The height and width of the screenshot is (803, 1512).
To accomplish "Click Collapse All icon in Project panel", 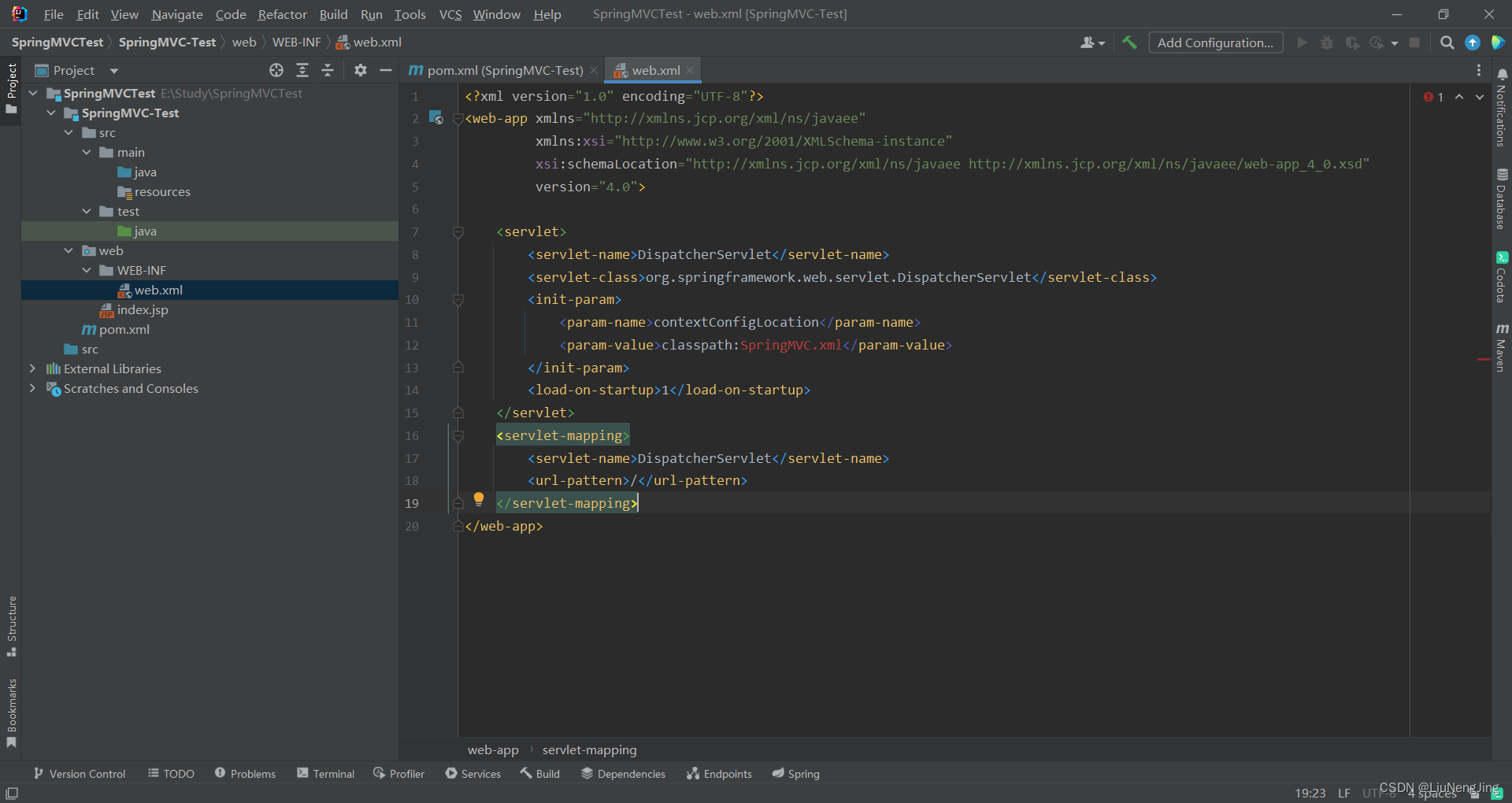I will (328, 70).
